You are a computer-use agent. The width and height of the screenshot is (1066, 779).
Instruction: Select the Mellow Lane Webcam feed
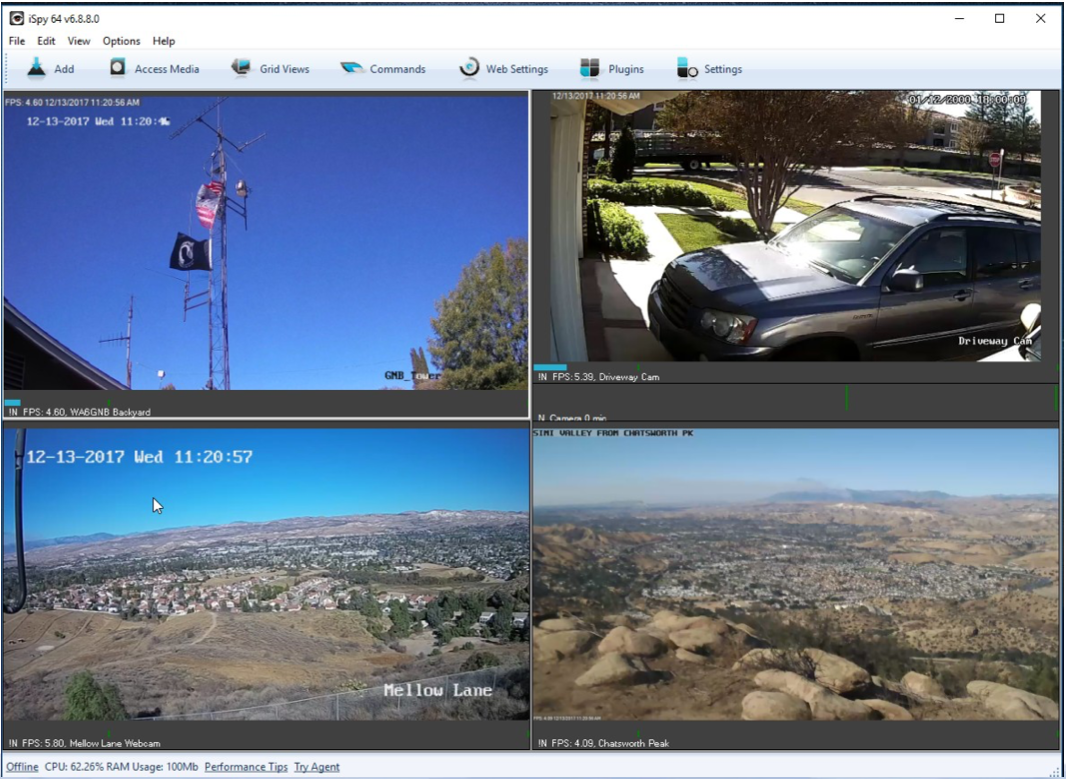coord(266,574)
